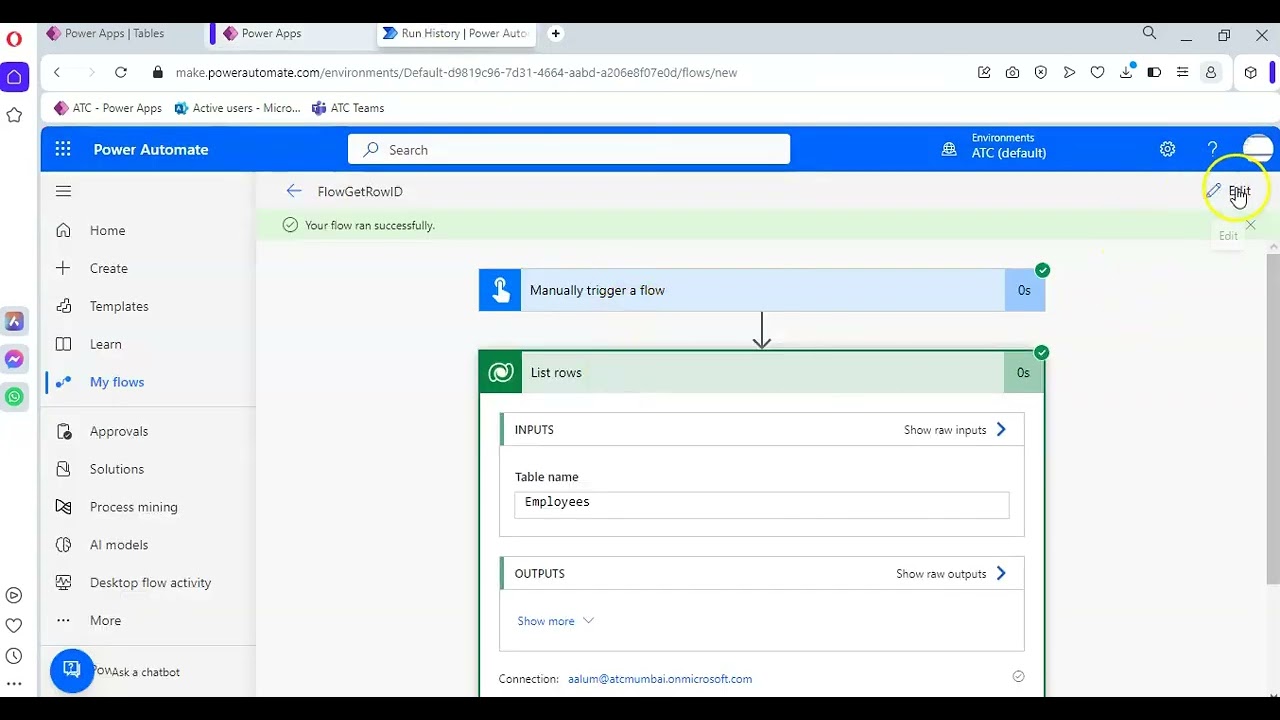Open the Power Automate app launcher waffle
The width and height of the screenshot is (1280, 720).
63,149
